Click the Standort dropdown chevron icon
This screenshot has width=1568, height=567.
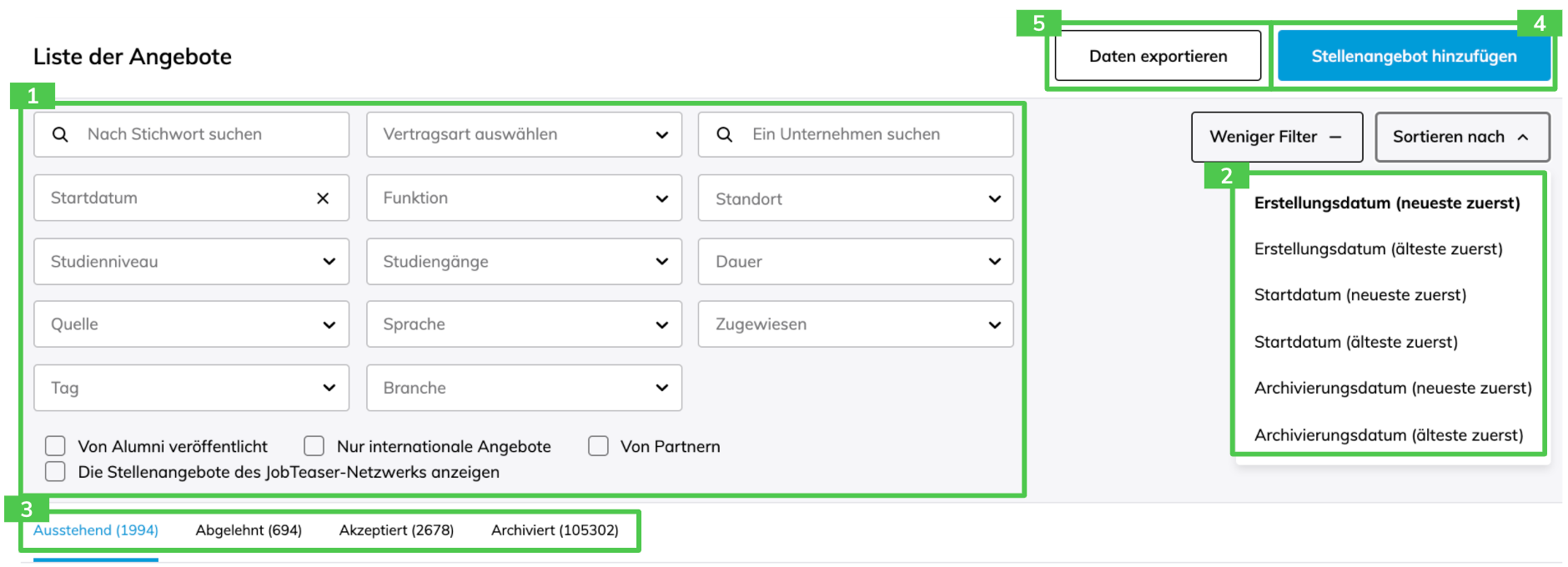point(994,198)
